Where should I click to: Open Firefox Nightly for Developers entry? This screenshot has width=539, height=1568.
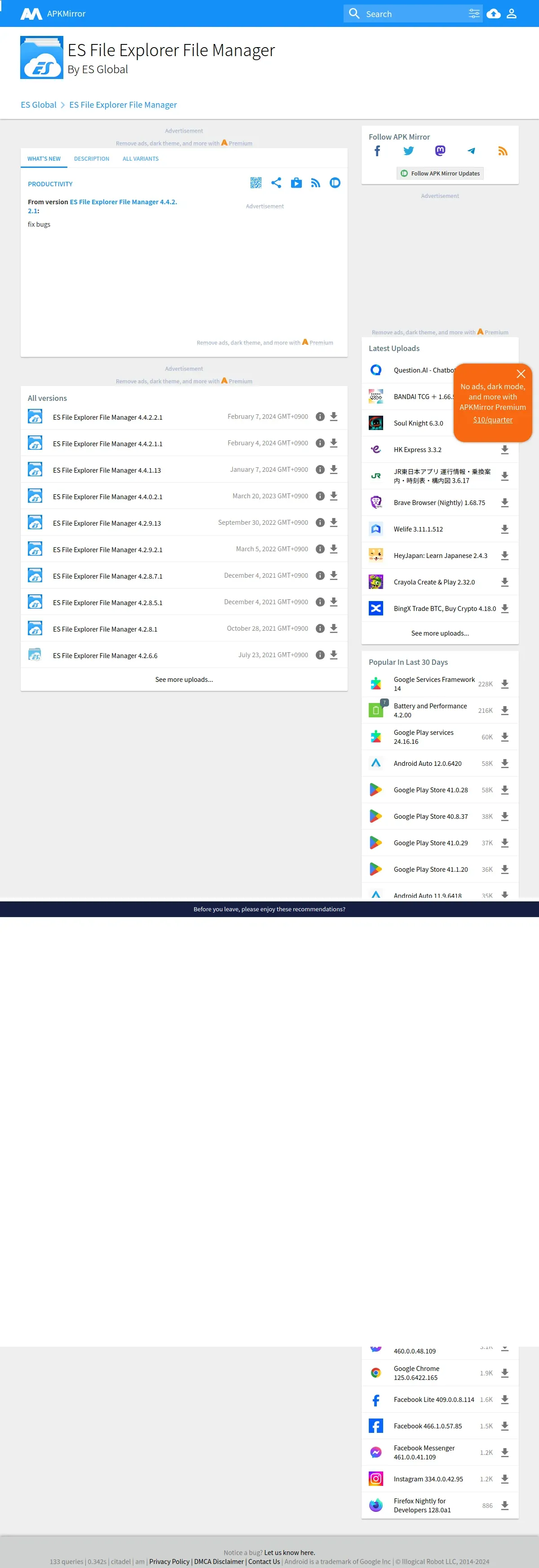click(423, 1505)
